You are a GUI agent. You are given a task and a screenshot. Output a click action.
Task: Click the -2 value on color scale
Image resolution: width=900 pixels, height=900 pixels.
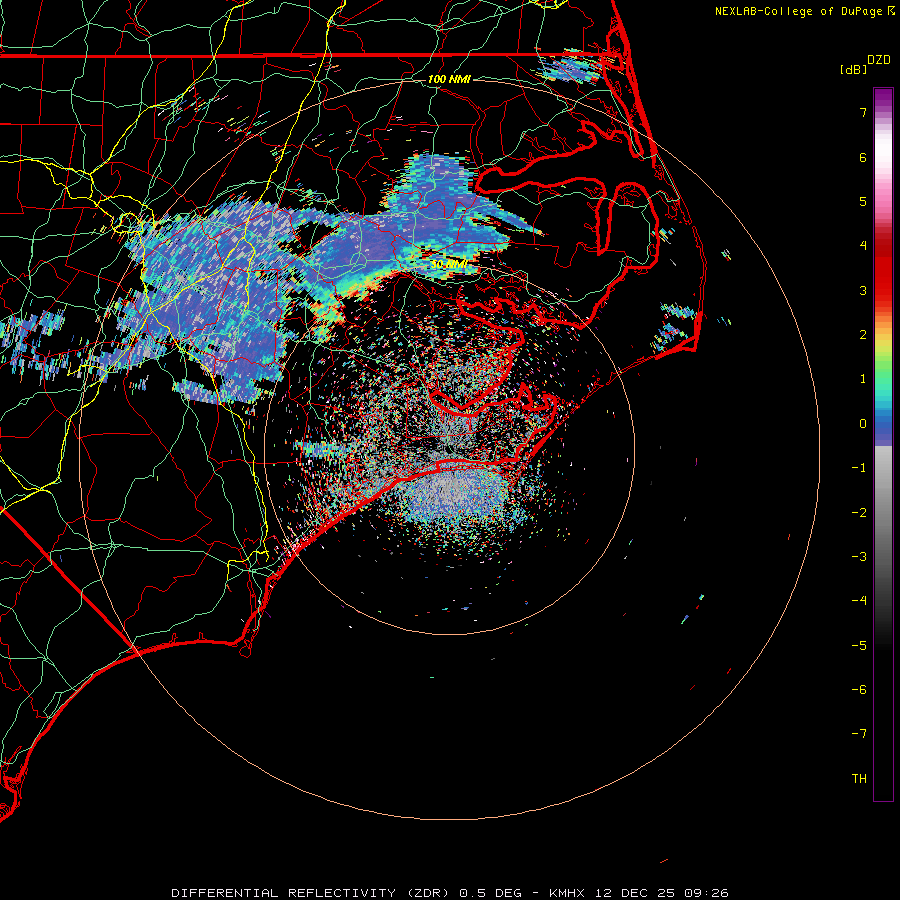(x=859, y=513)
